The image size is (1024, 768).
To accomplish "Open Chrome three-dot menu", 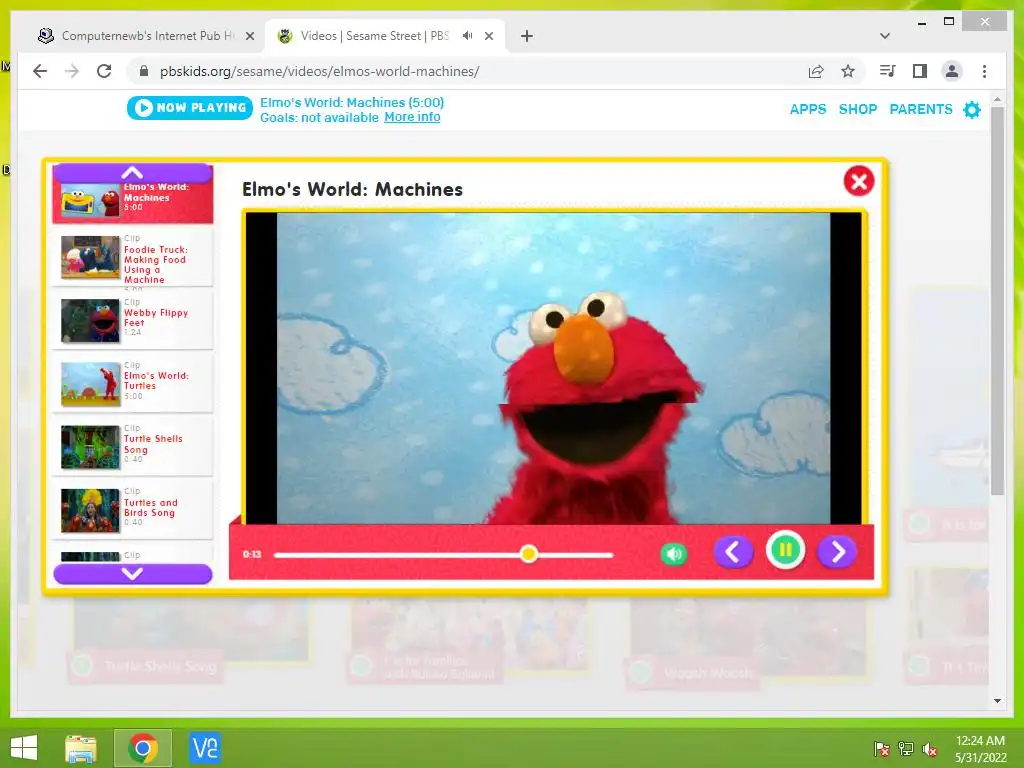I will (x=984, y=71).
